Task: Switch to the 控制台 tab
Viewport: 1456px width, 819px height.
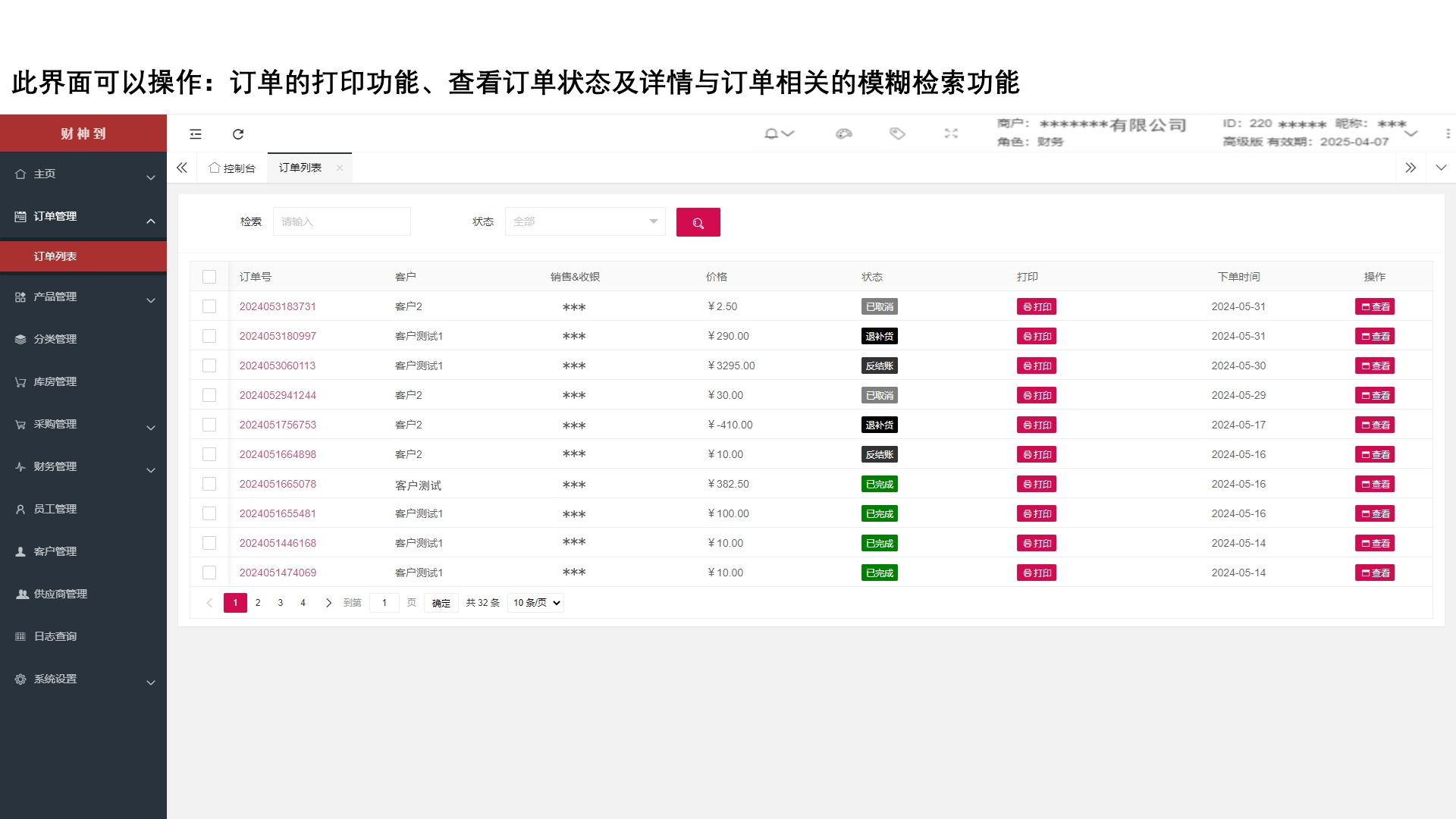Action: tap(233, 168)
